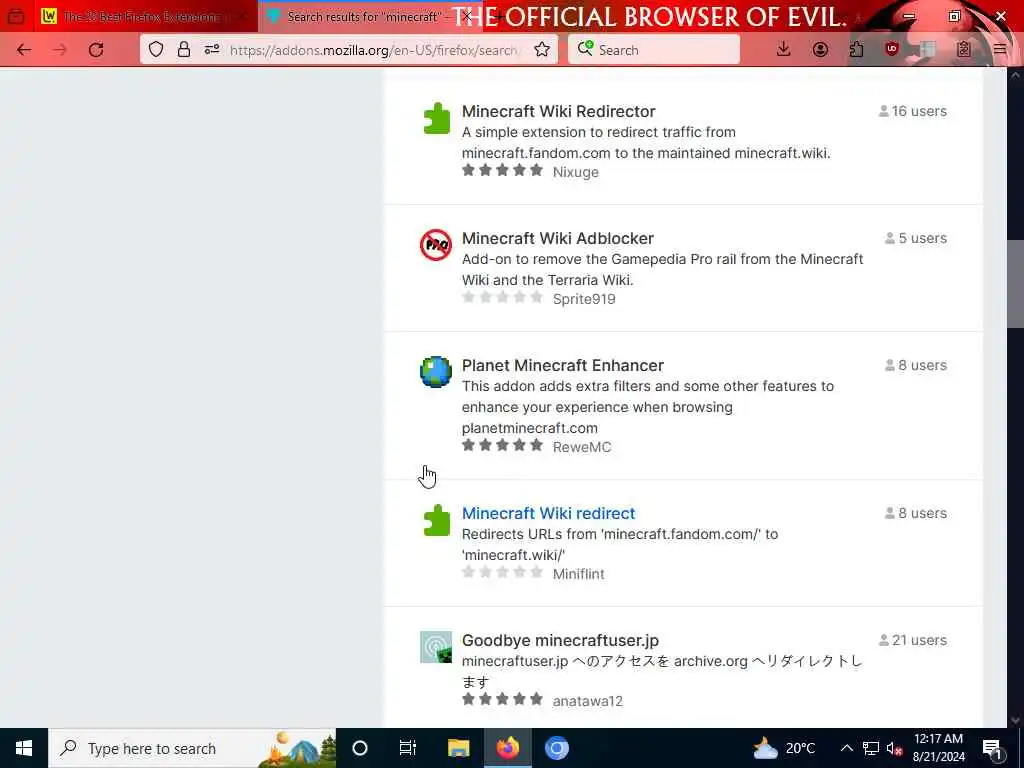This screenshot has width=1024, height=768.
Task: Click author name Miniflint
Action: point(579,574)
